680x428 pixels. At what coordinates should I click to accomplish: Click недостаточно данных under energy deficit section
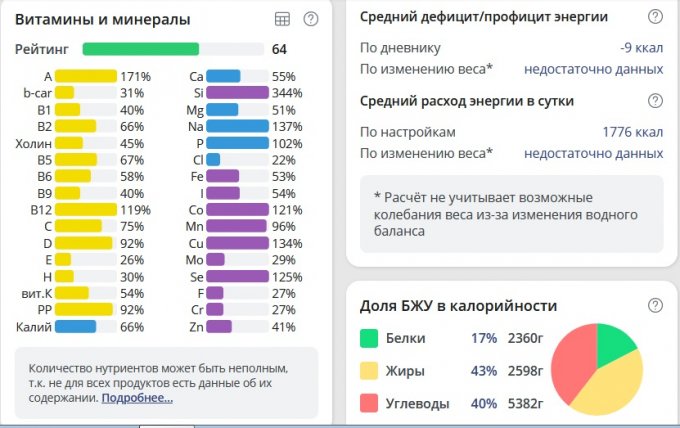coord(593,69)
